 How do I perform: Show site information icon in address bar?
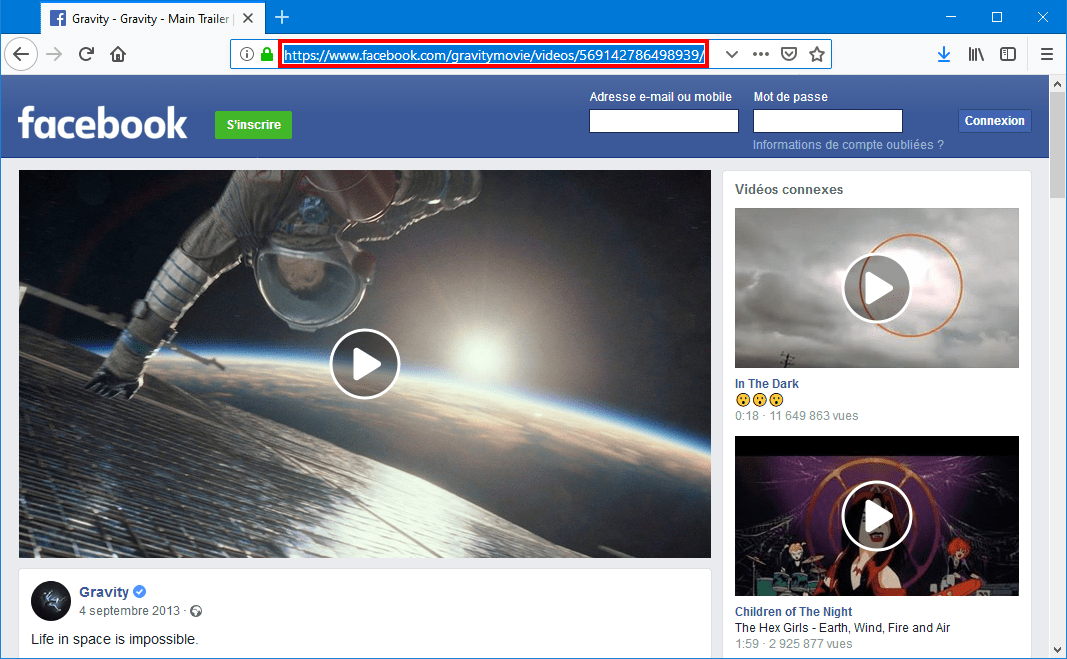click(247, 54)
